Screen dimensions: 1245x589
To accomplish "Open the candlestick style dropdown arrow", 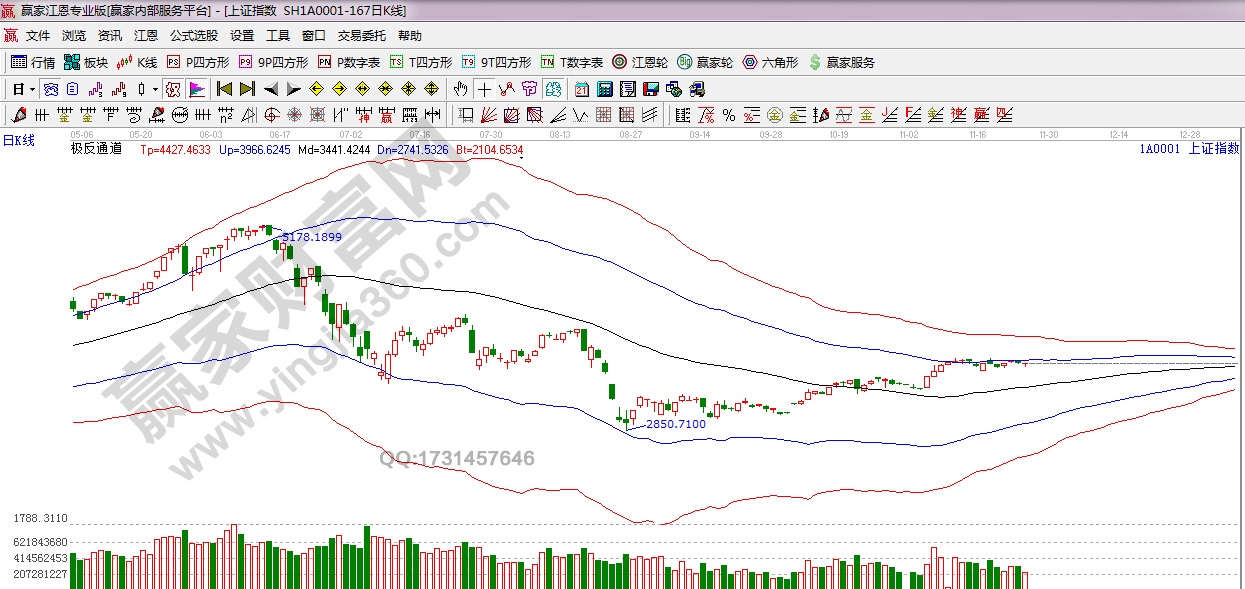I will (x=155, y=89).
